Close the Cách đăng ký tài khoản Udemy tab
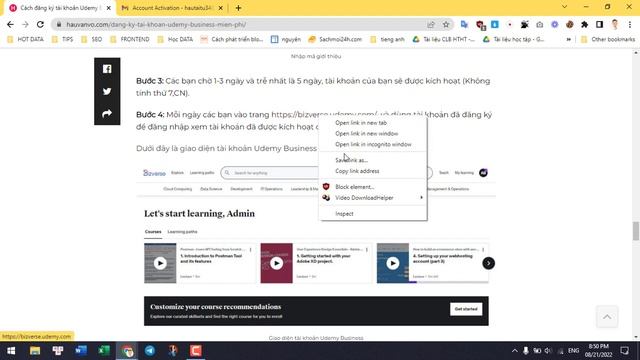The height and width of the screenshot is (360, 640). 109,8
